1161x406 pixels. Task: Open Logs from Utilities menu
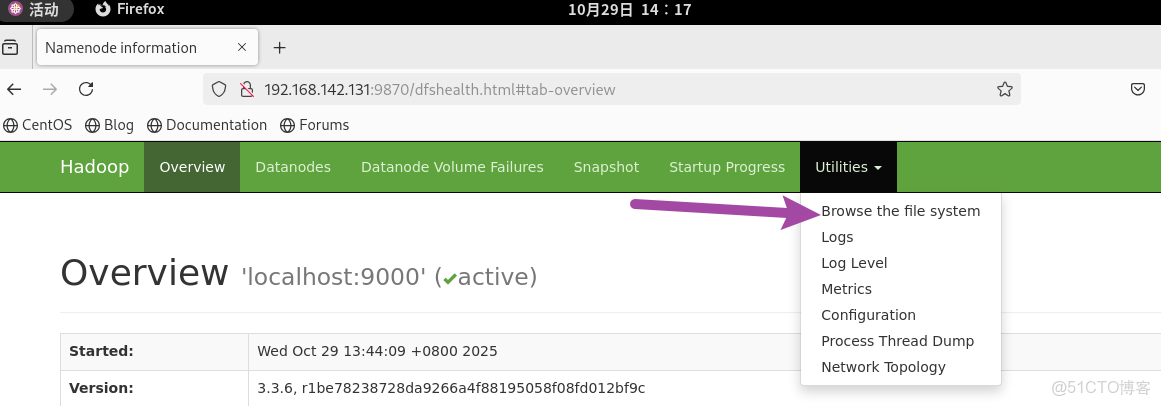[x=837, y=237]
